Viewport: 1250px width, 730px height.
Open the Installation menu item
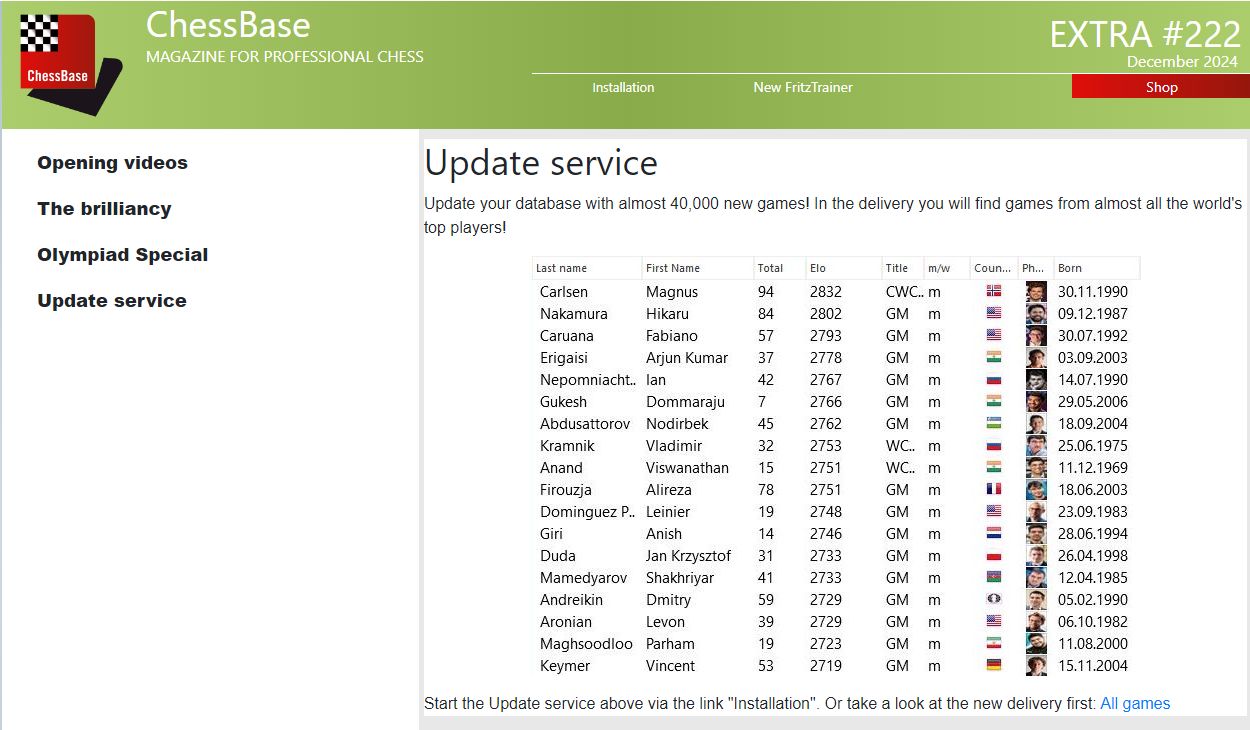(623, 87)
